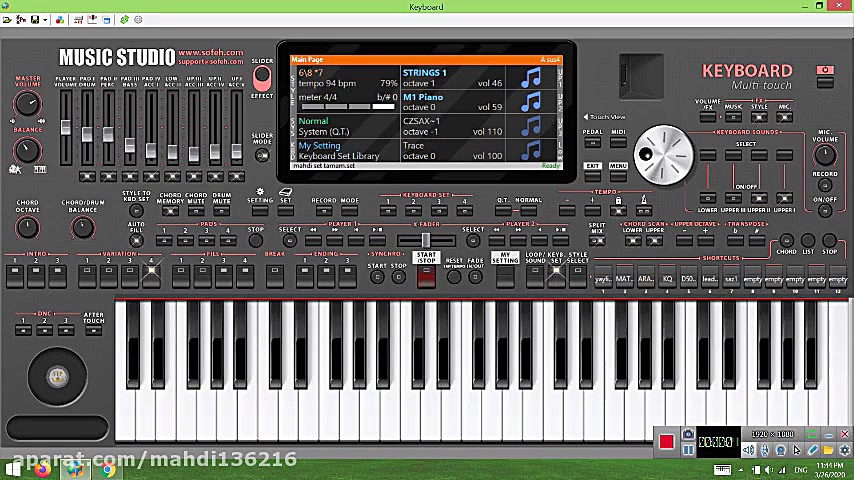854x480 pixels.
Task: Click the green refresh arrows toolbar icon
Action: coord(124,20)
